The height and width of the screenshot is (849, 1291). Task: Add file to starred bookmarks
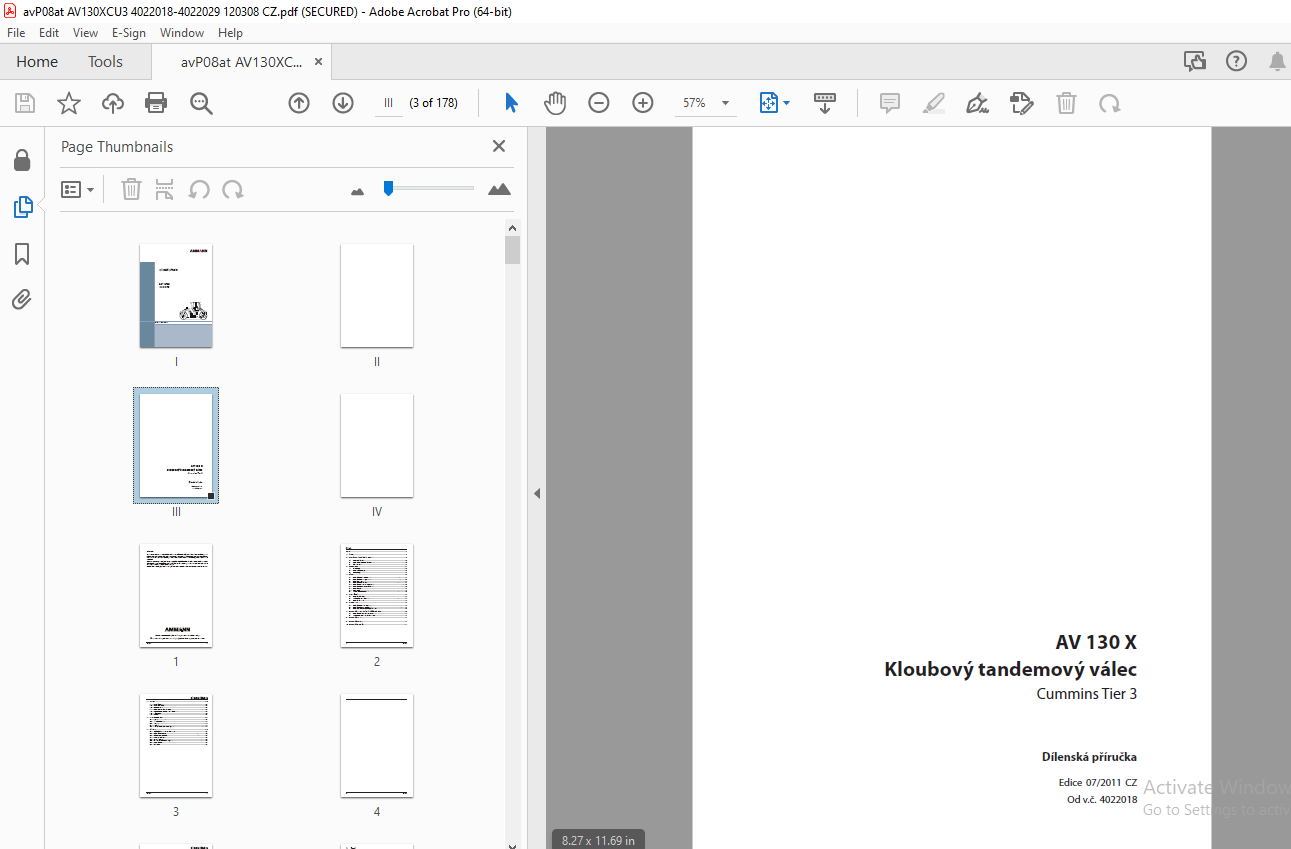pos(68,103)
